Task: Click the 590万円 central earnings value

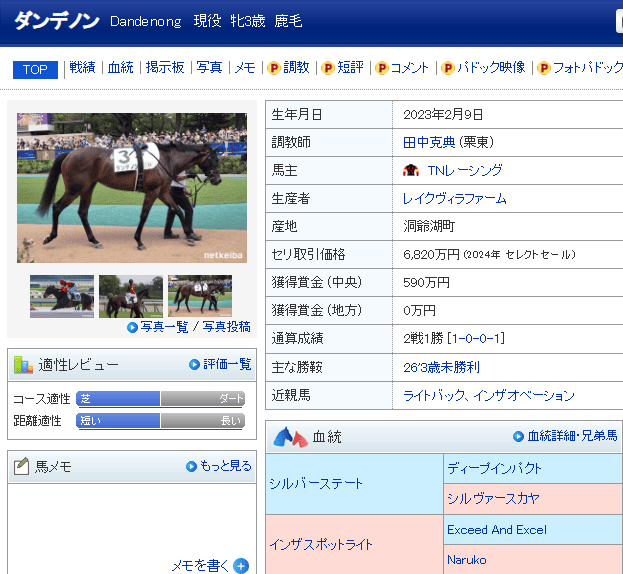Action: pyautogui.click(x=426, y=282)
